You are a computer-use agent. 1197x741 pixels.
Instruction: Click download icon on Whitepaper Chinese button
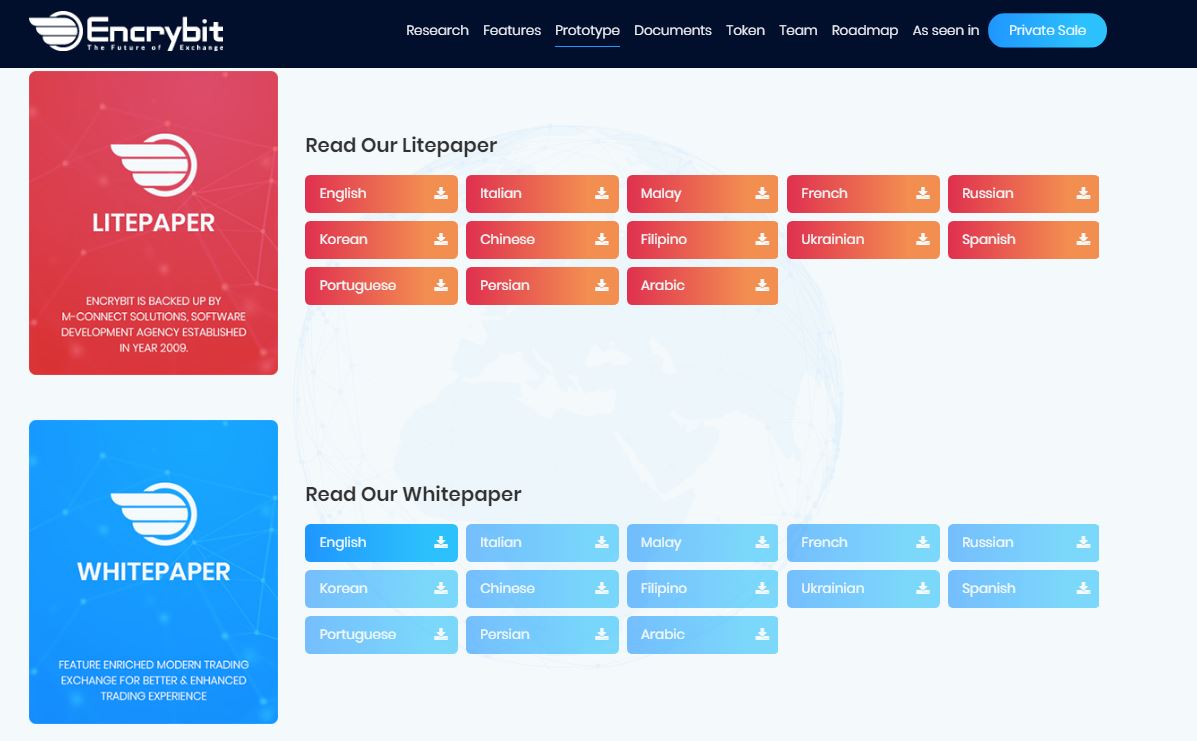(602, 588)
